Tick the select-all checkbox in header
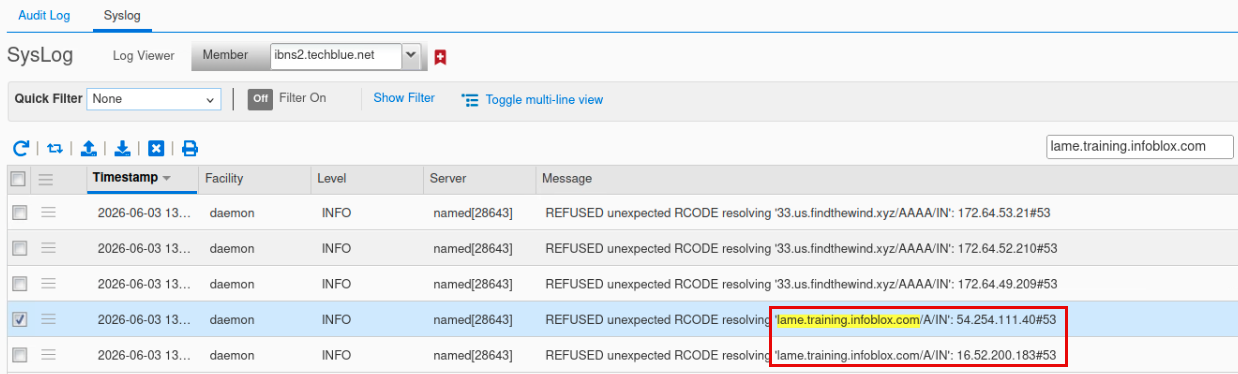 18,179
